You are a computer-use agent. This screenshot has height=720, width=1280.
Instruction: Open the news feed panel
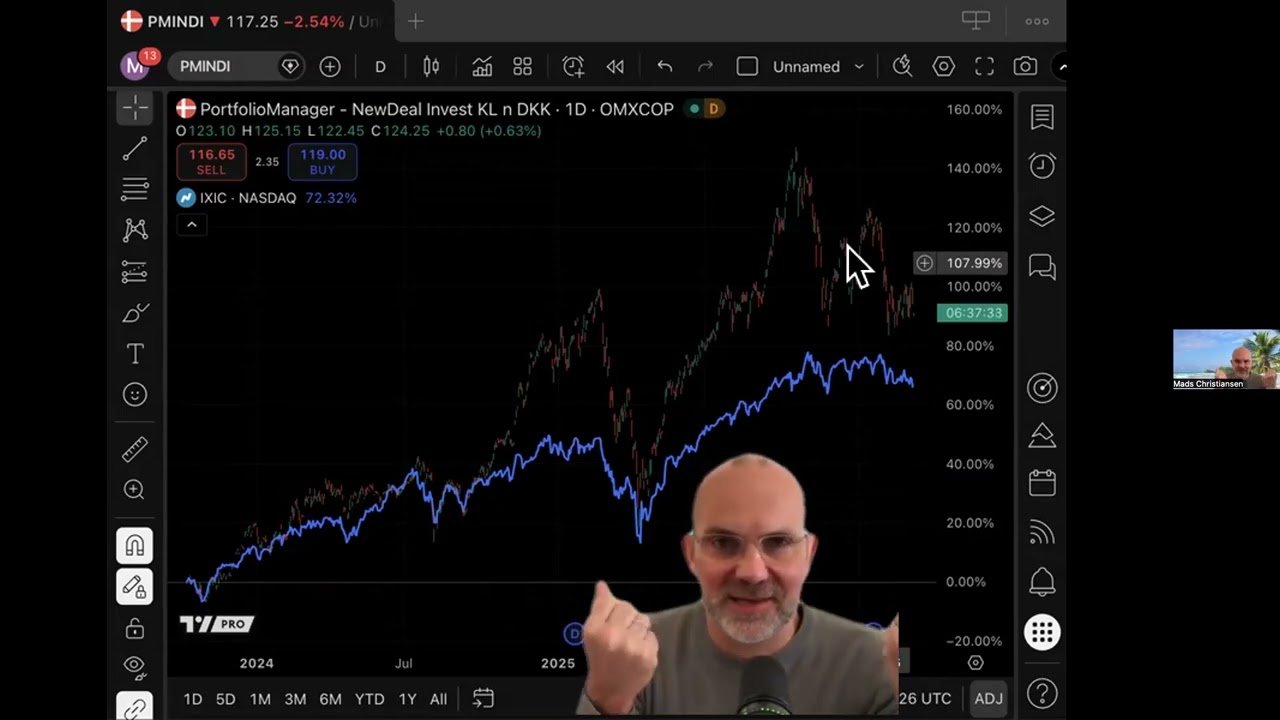[1042, 533]
